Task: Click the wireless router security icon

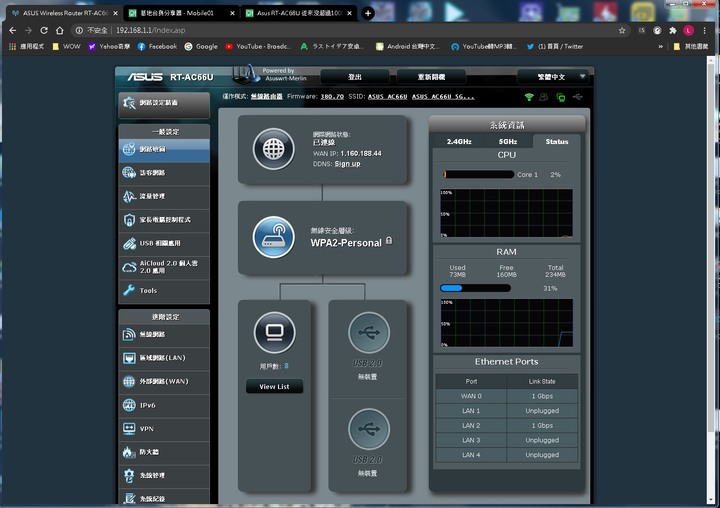Action: 274,237
